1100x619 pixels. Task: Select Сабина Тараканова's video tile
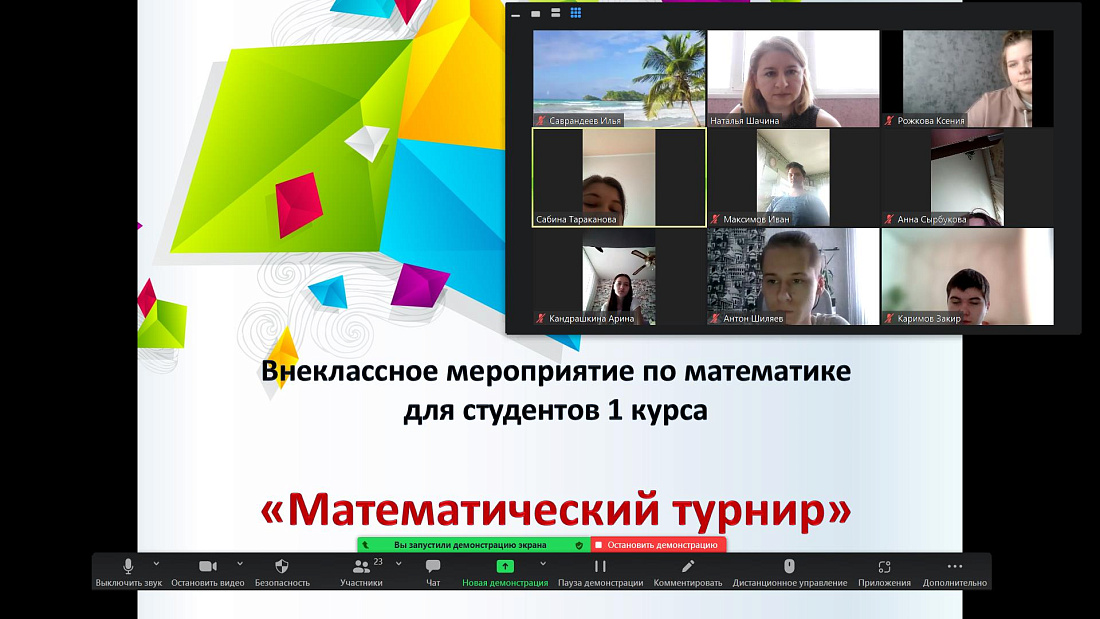click(x=618, y=178)
